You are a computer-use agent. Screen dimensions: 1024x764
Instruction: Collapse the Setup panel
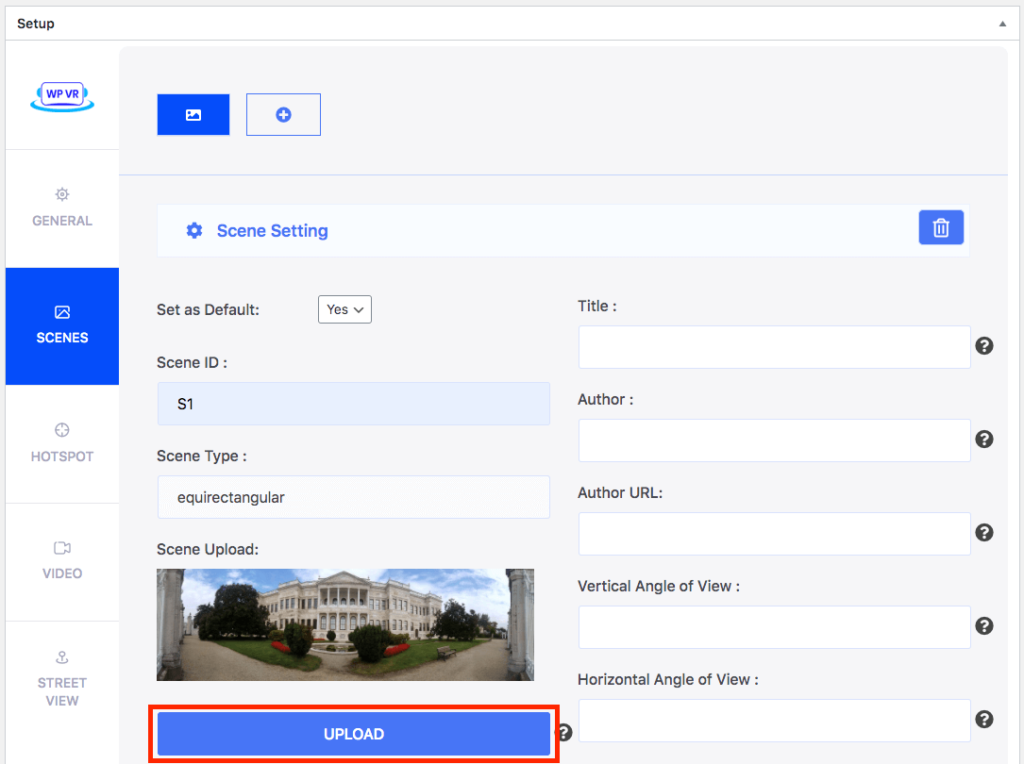point(1002,24)
